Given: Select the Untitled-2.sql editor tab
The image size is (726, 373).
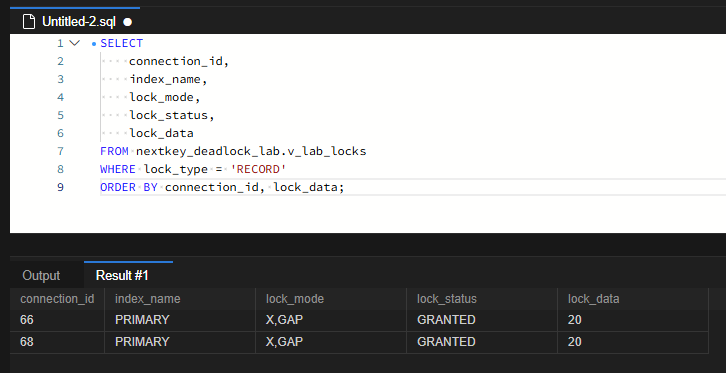Looking at the screenshot, I should click(75, 21).
